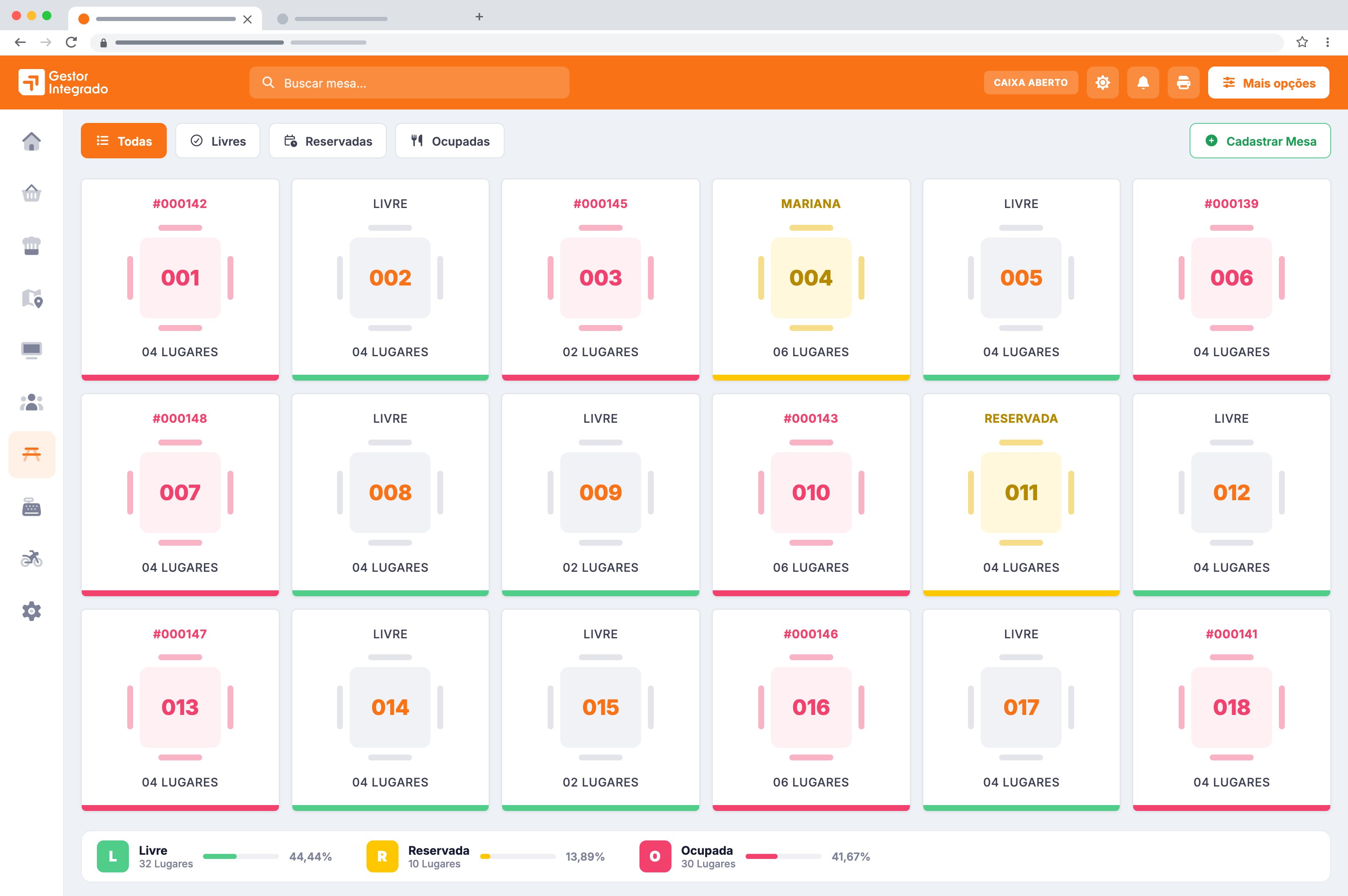Click the green L Livre legend badge

coord(112,856)
